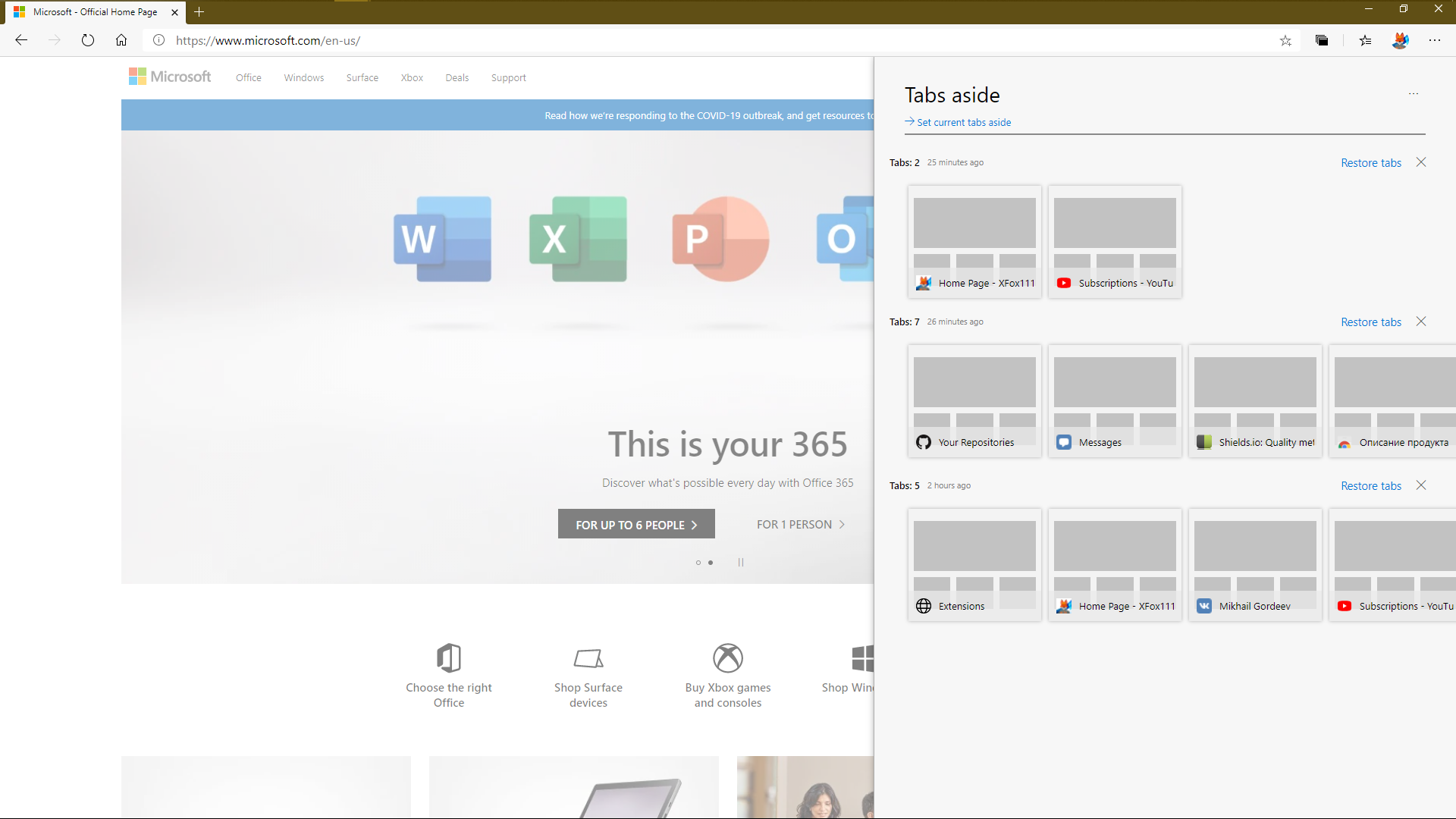
Task: Click the Outlook app icon
Action: click(x=845, y=239)
